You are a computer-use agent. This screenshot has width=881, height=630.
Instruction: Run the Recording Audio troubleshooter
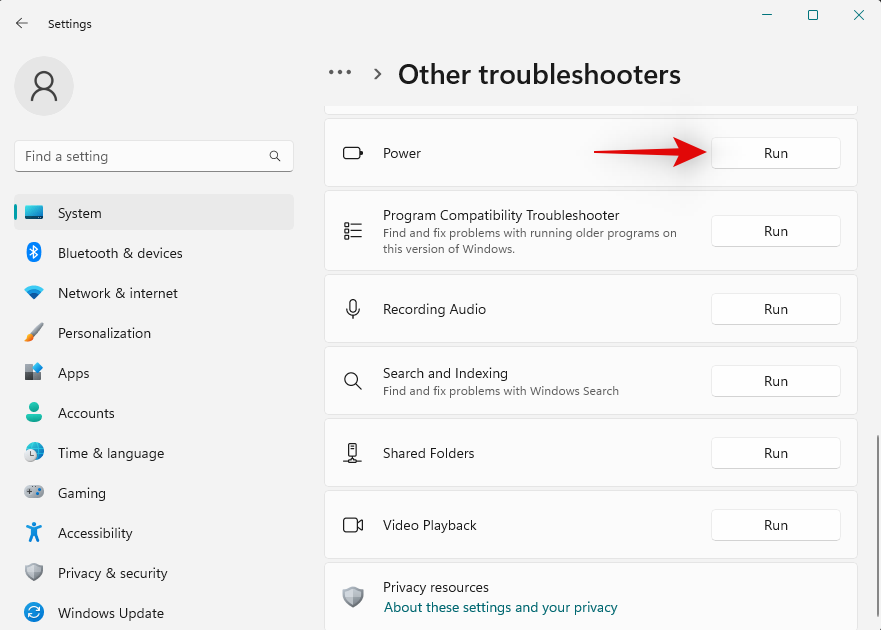[x=775, y=309]
